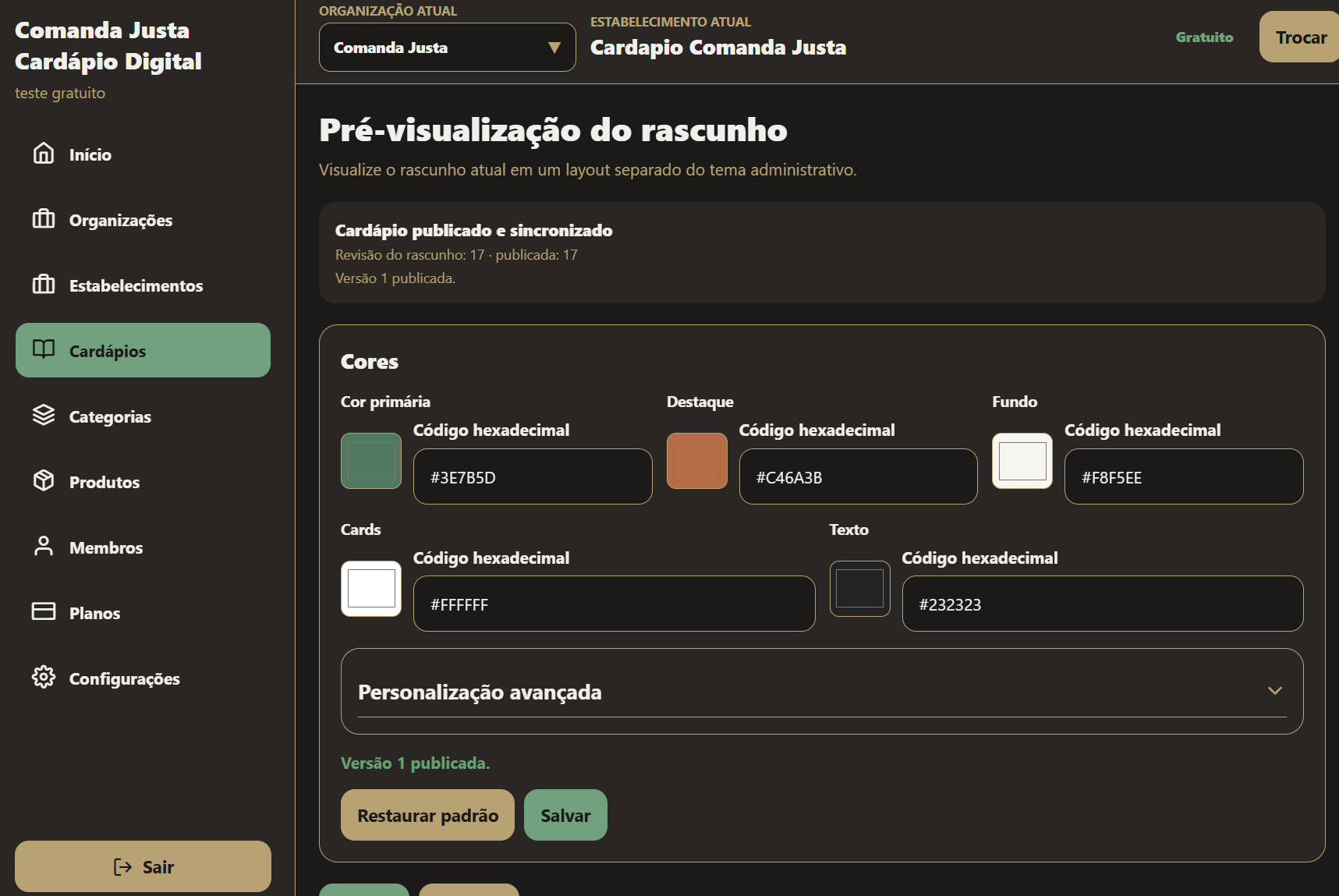Click the #3E7B5D hex input field
Image resolution: width=1339 pixels, height=896 pixels.
pyautogui.click(x=533, y=476)
